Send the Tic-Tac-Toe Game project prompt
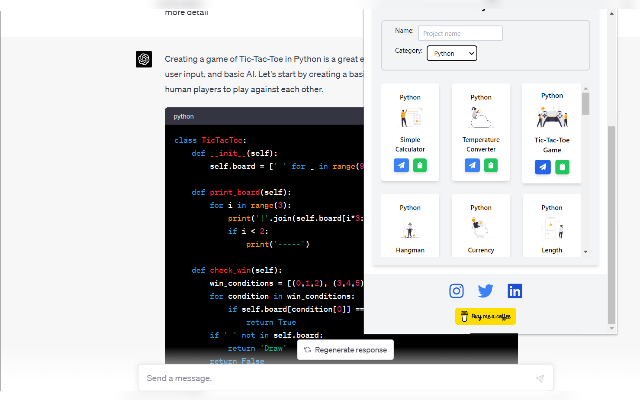 [543, 167]
